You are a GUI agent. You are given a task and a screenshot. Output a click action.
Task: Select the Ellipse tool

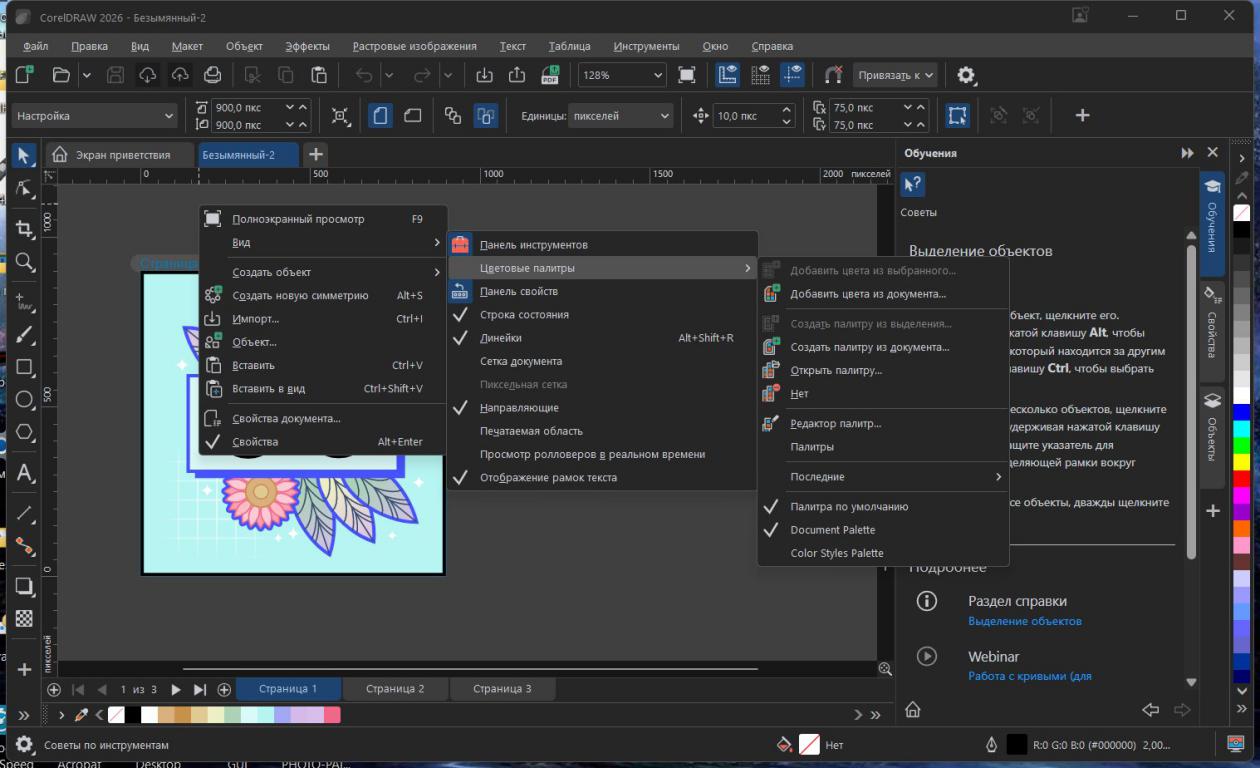coord(25,400)
